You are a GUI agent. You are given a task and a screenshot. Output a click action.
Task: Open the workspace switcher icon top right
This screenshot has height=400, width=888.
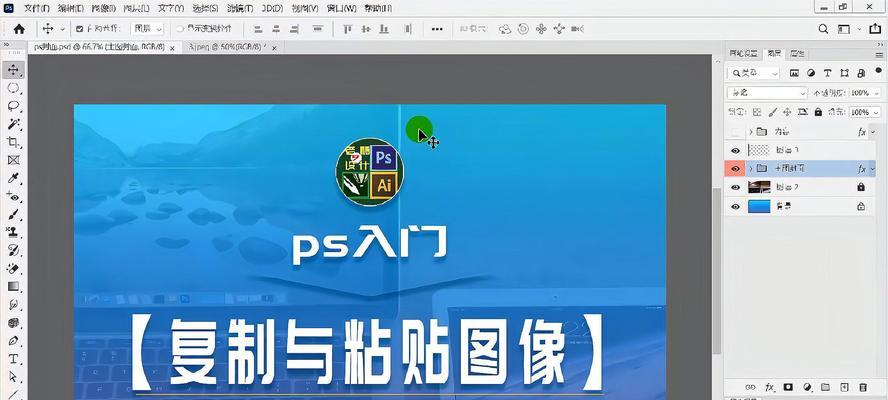tap(844, 29)
